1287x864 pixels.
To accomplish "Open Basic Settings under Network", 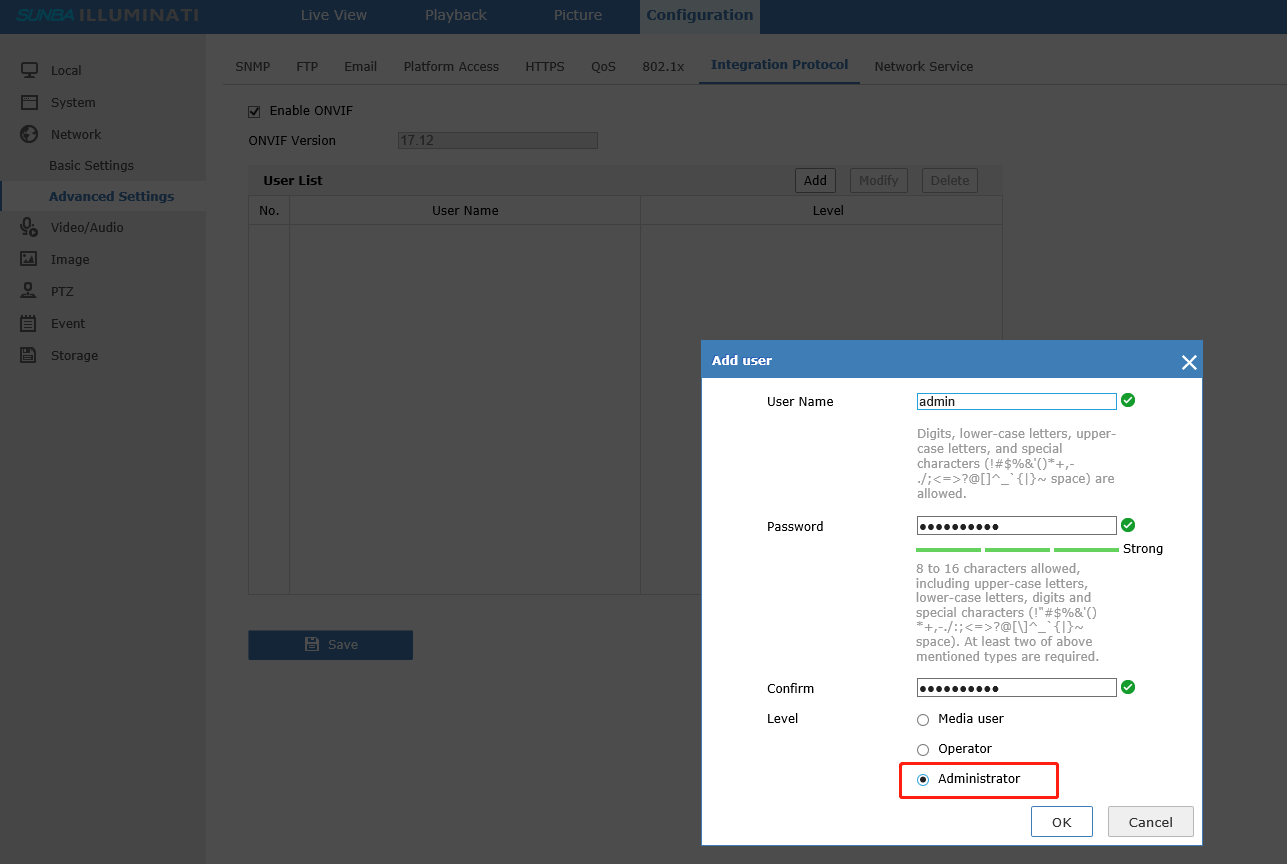I will point(91,165).
